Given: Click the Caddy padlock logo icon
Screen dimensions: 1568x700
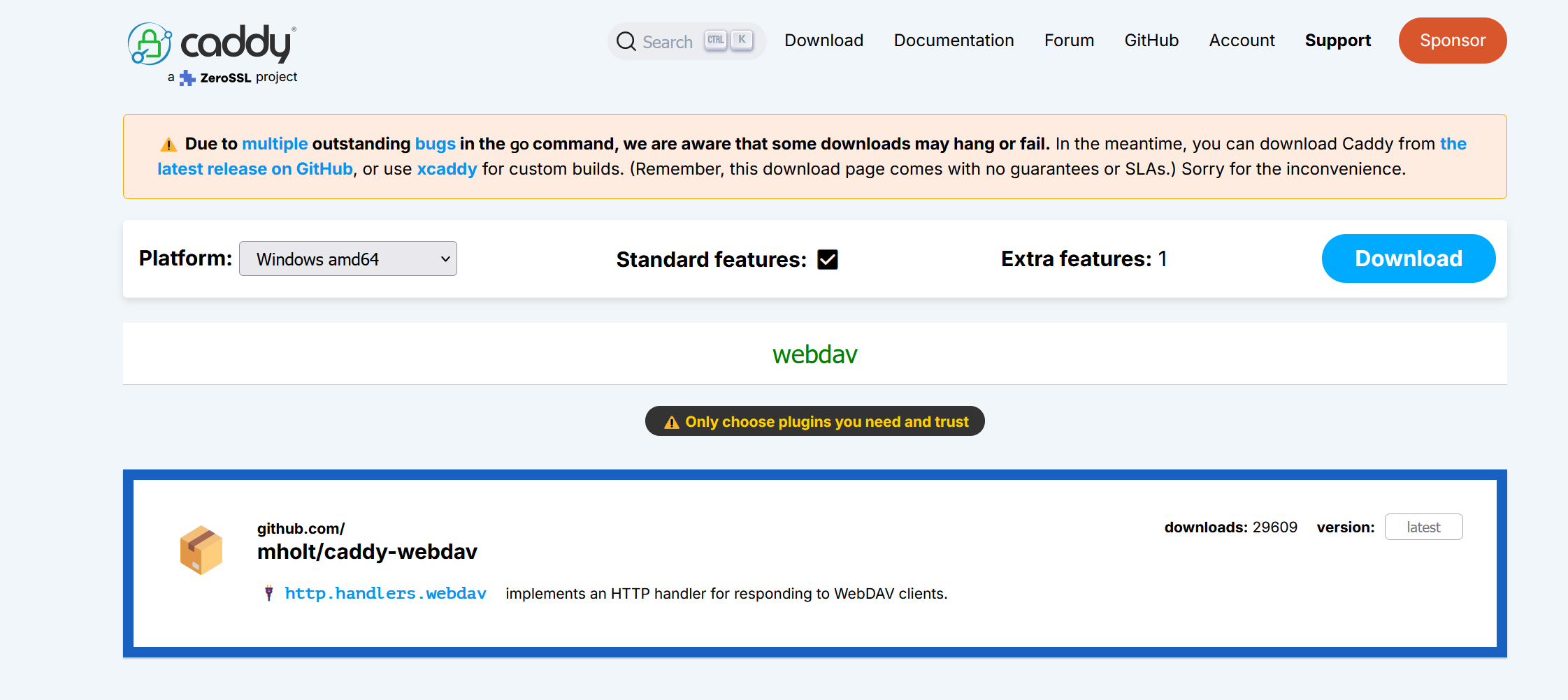Looking at the screenshot, I should pos(150,44).
